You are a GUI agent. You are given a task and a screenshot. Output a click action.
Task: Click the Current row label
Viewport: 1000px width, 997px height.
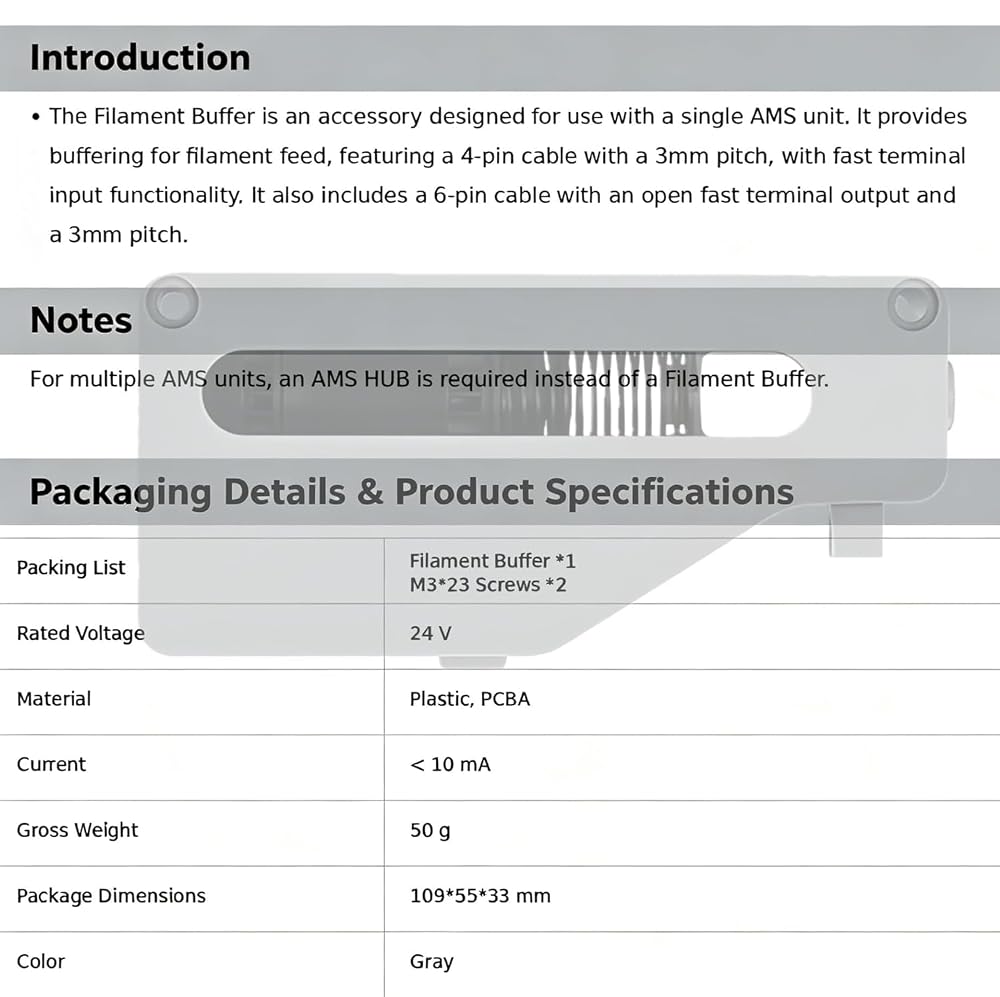tap(51, 765)
